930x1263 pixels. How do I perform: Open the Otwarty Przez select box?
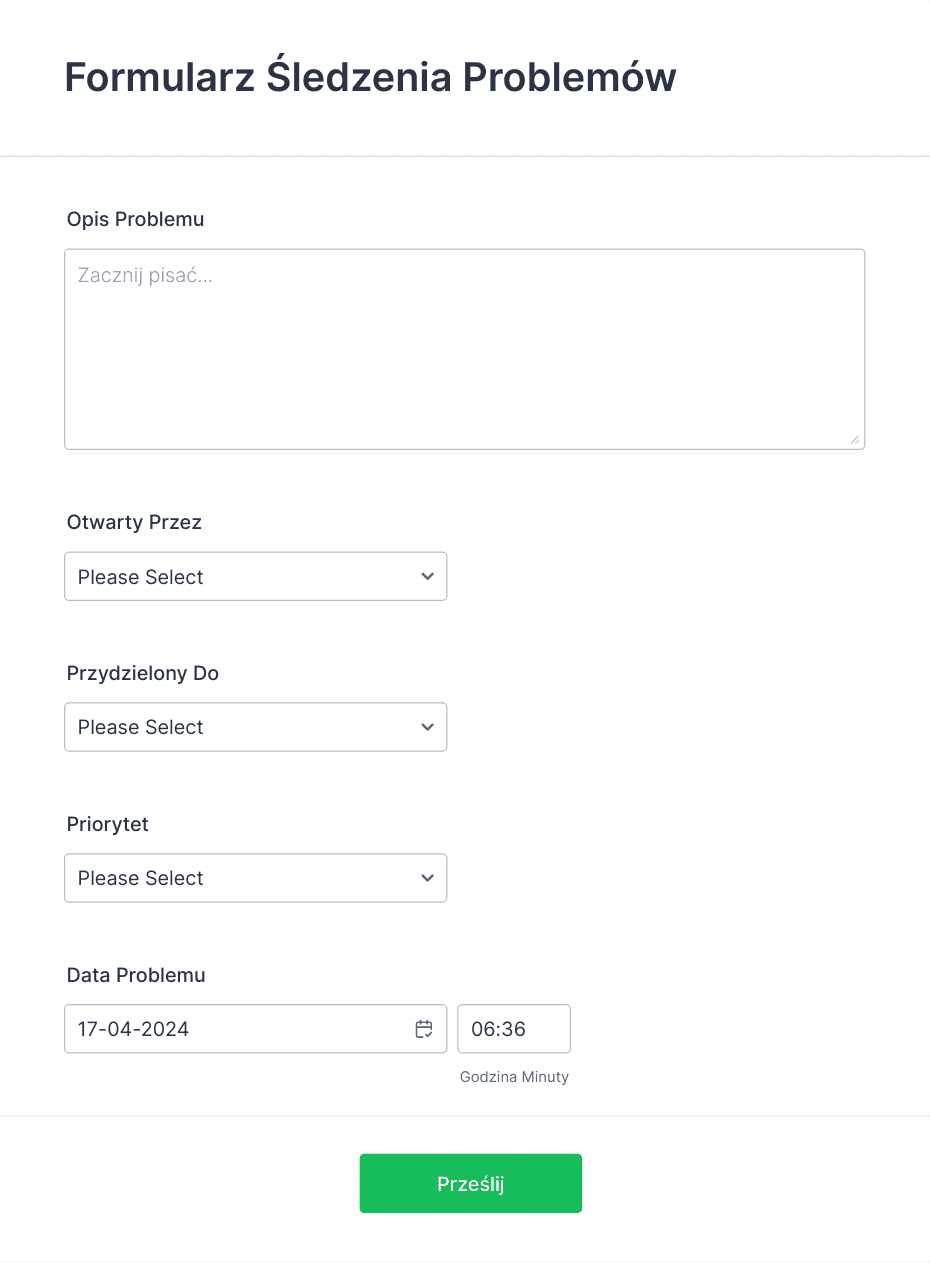(255, 577)
